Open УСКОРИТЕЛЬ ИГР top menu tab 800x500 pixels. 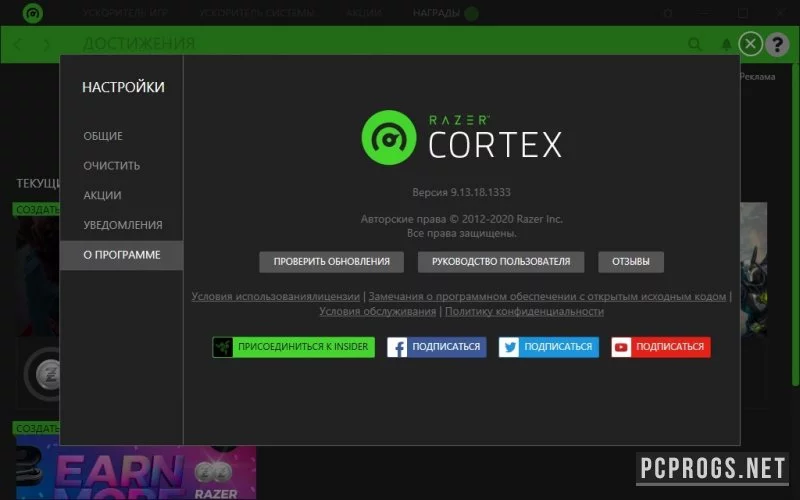point(125,13)
